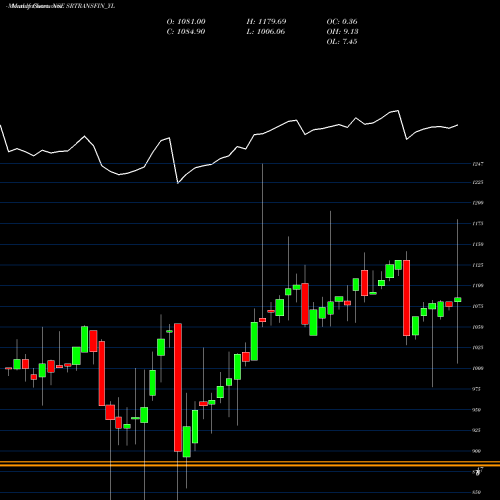Click the 1200 price axis label

point(478,203)
